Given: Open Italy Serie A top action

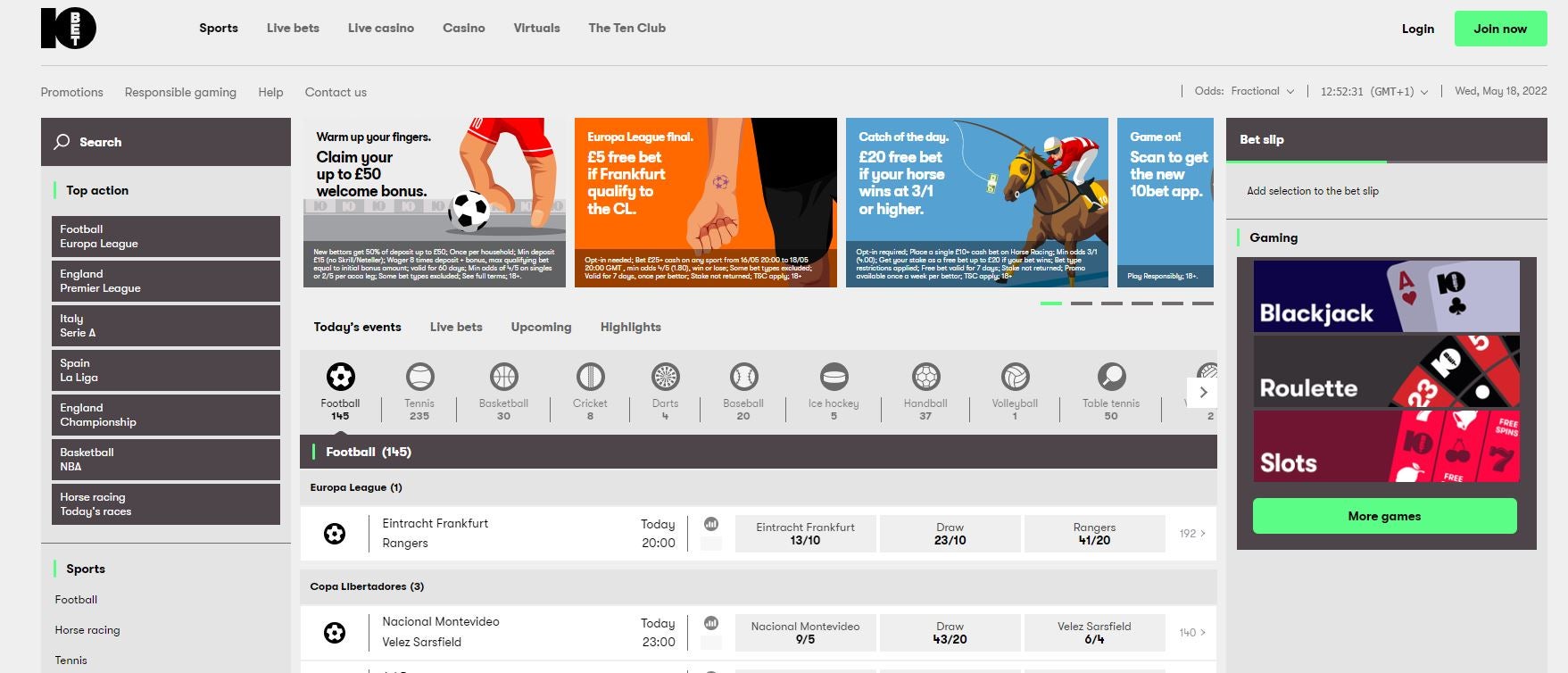Looking at the screenshot, I should [166, 326].
